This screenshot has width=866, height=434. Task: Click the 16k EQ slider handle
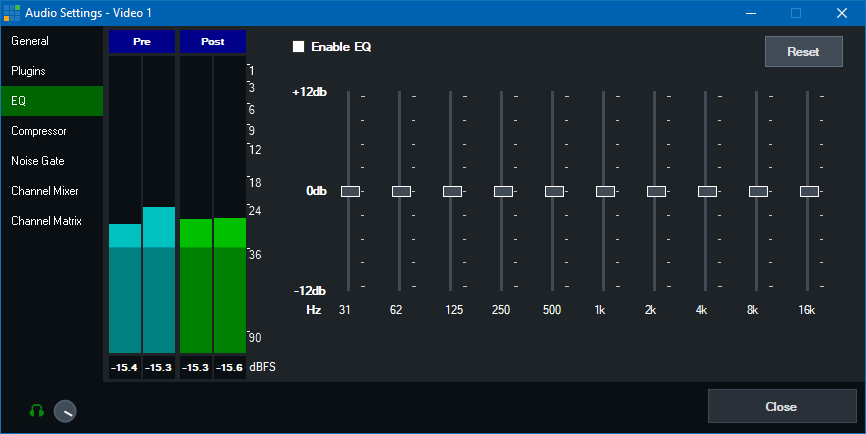coord(809,191)
